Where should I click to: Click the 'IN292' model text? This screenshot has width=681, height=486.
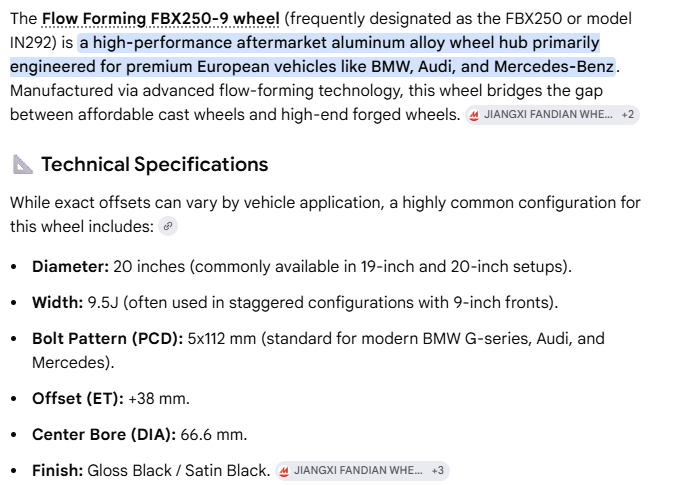pos(29,43)
